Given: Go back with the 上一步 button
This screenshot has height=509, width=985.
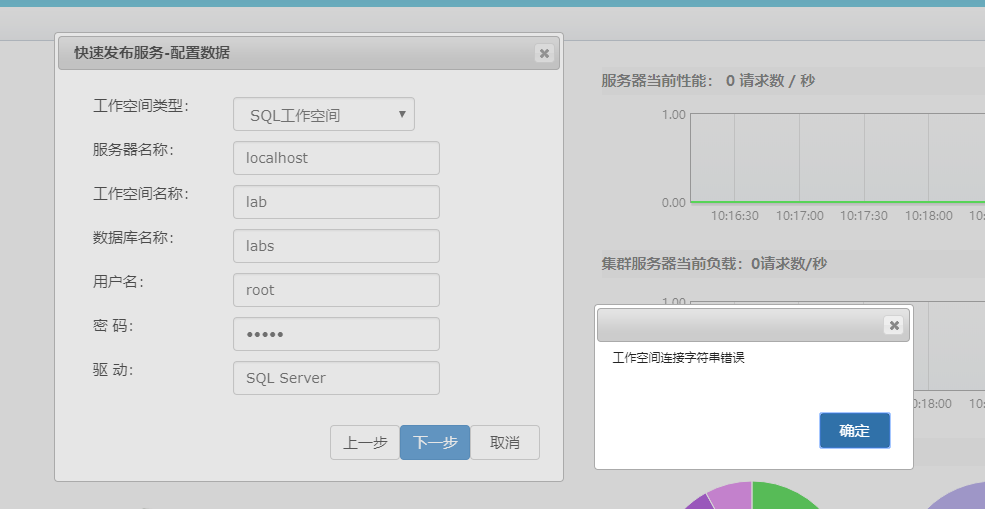Looking at the screenshot, I should (x=365, y=442).
